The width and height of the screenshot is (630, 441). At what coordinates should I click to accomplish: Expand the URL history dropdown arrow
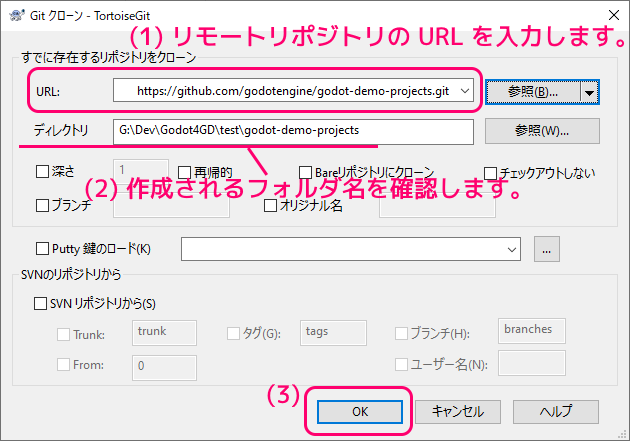[x=465, y=91]
